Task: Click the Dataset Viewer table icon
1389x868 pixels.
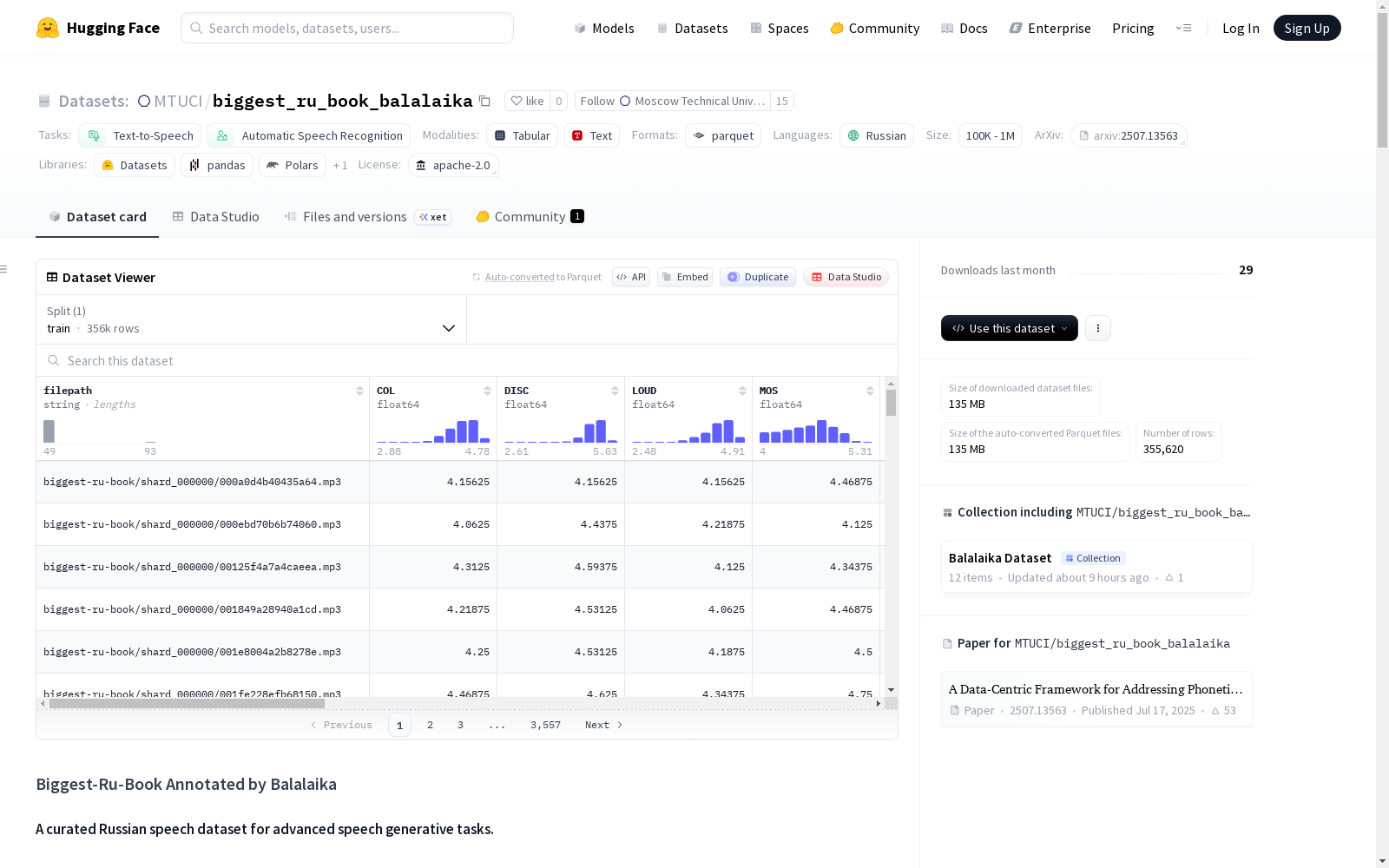Action: pyautogui.click(x=52, y=278)
